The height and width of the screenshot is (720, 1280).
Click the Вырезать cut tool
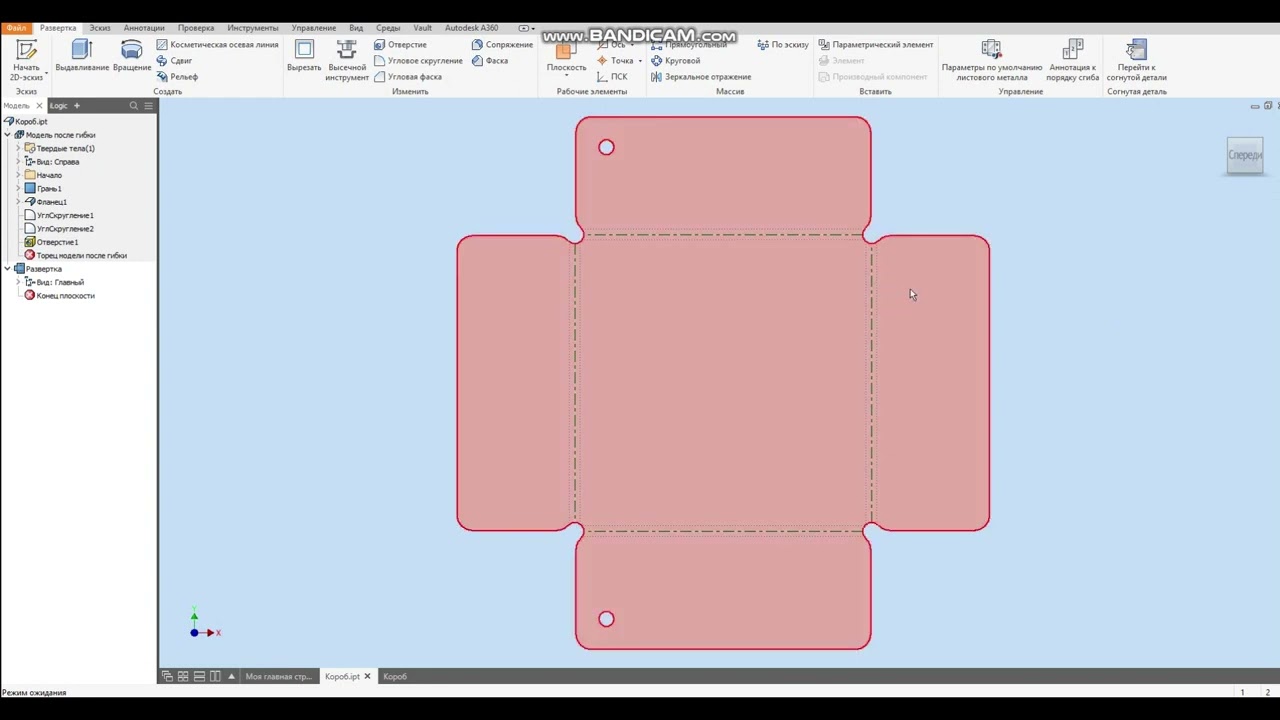tap(304, 56)
